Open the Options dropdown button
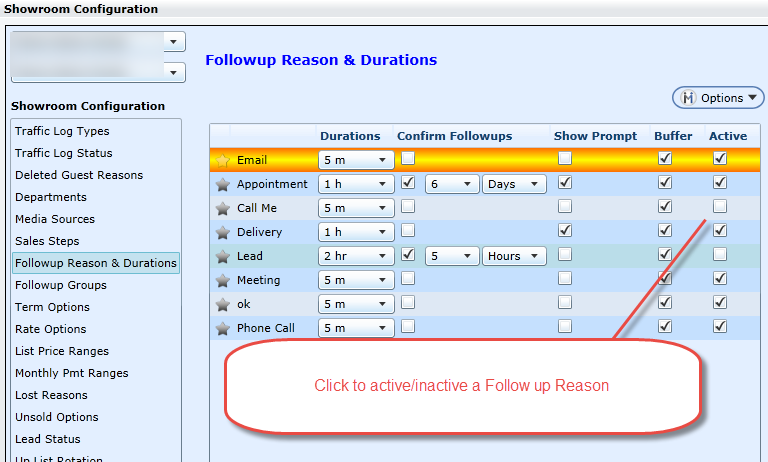This screenshot has height=462, width=768. (x=719, y=98)
